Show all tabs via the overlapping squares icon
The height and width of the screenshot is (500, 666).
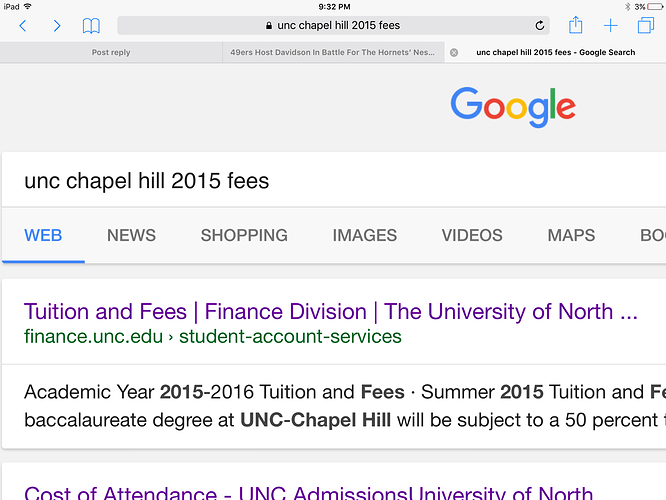pos(646,25)
